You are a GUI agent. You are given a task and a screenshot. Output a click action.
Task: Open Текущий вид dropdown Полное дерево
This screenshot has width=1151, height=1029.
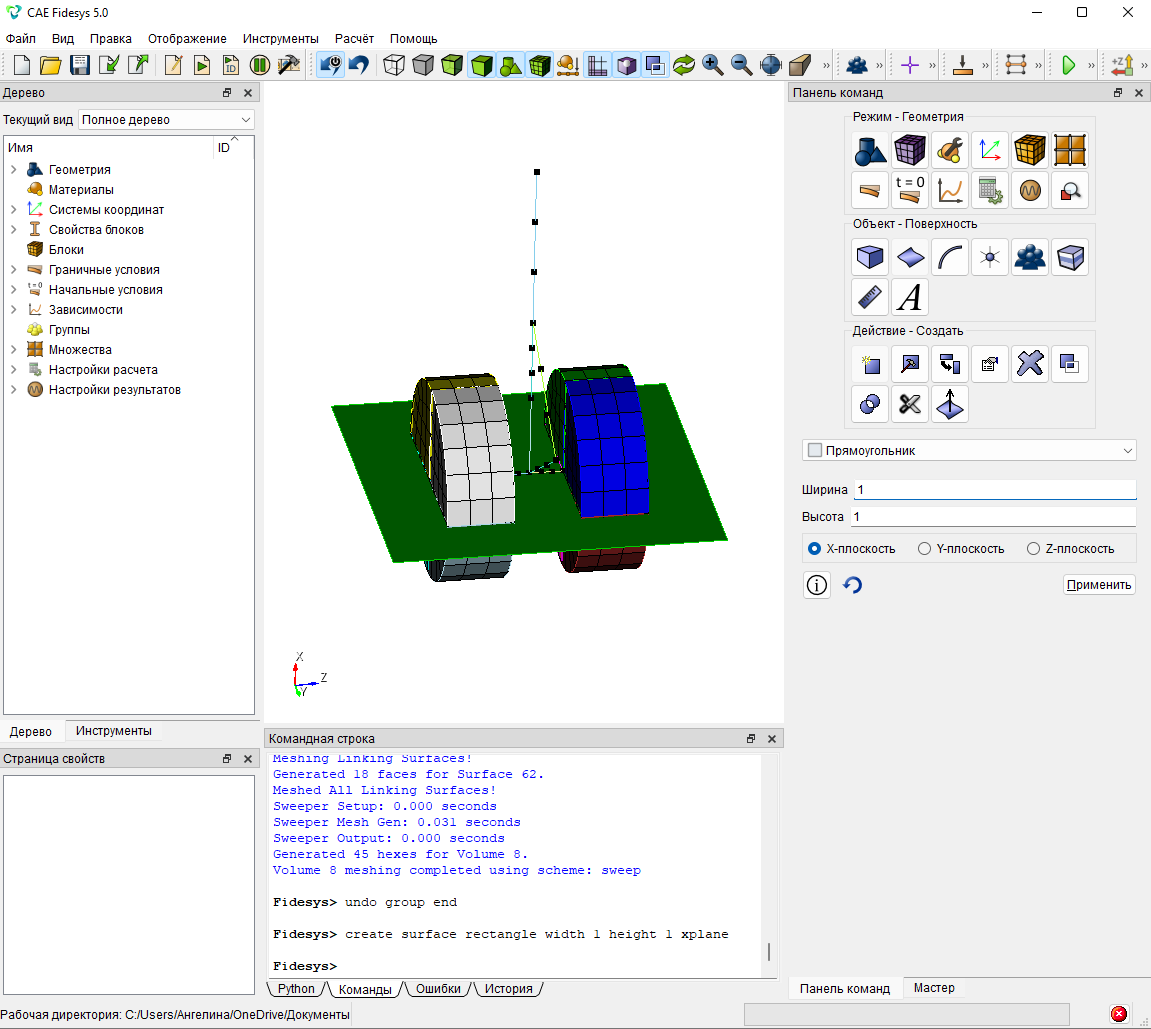tap(167, 120)
